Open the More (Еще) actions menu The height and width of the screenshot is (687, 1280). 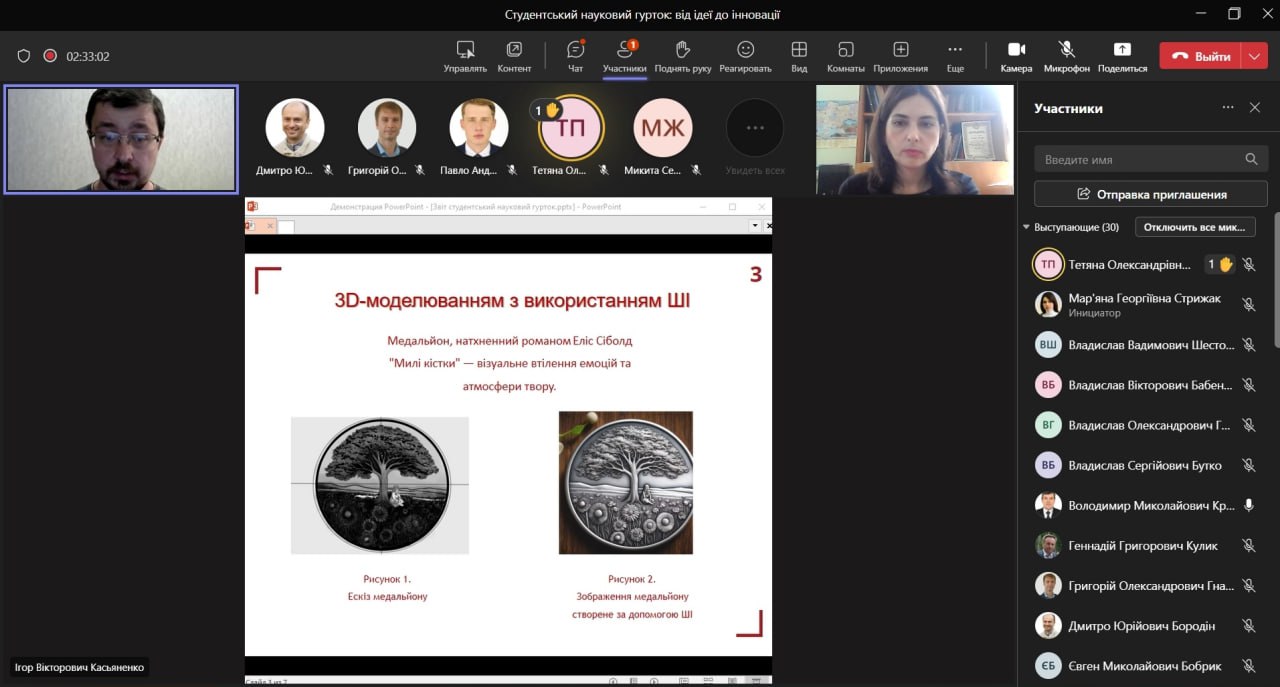955,50
